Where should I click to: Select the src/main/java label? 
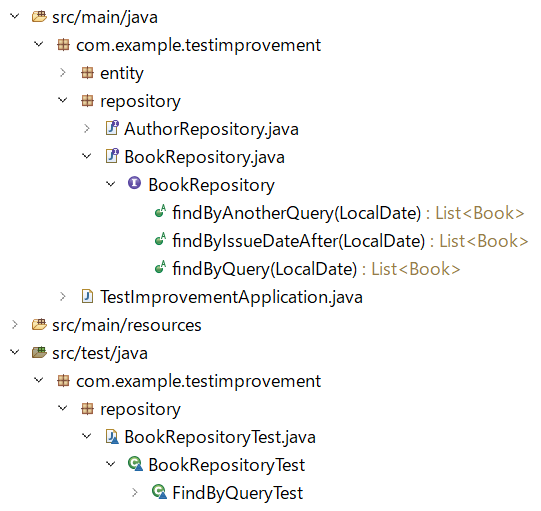pyautogui.click(x=105, y=17)
